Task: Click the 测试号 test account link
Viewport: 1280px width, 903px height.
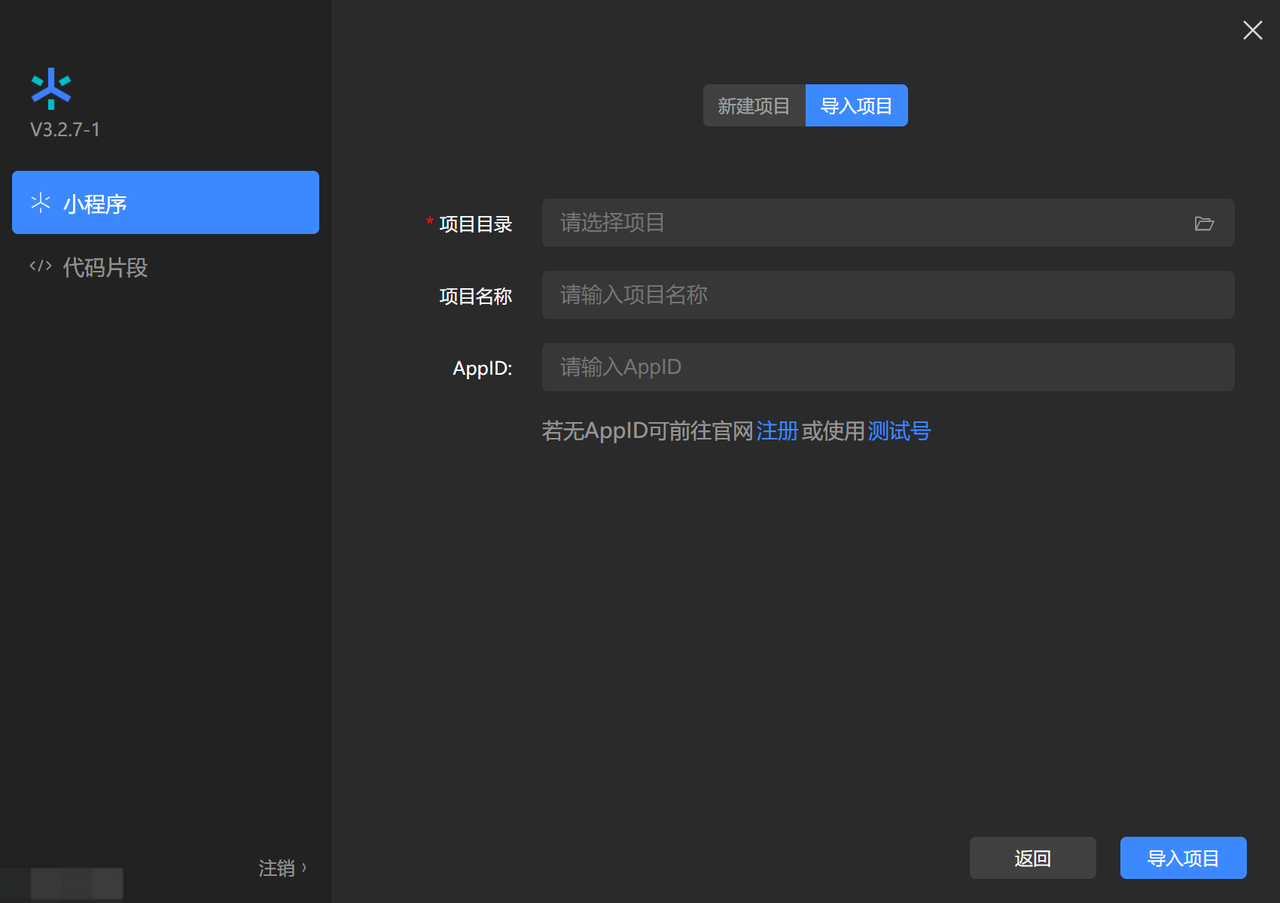Action: [x=899, y=431]
